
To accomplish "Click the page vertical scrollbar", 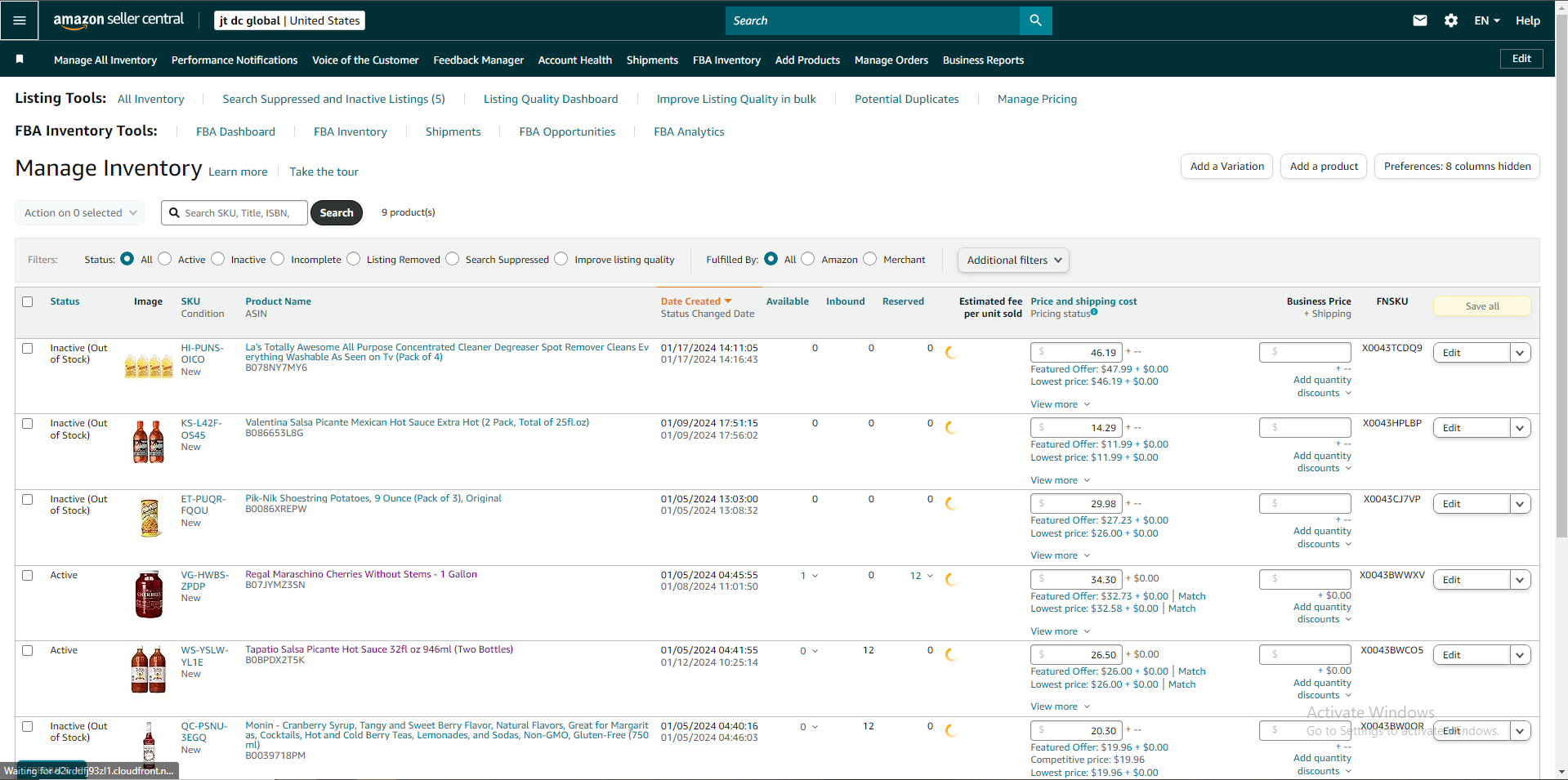I will point(1561,278).
